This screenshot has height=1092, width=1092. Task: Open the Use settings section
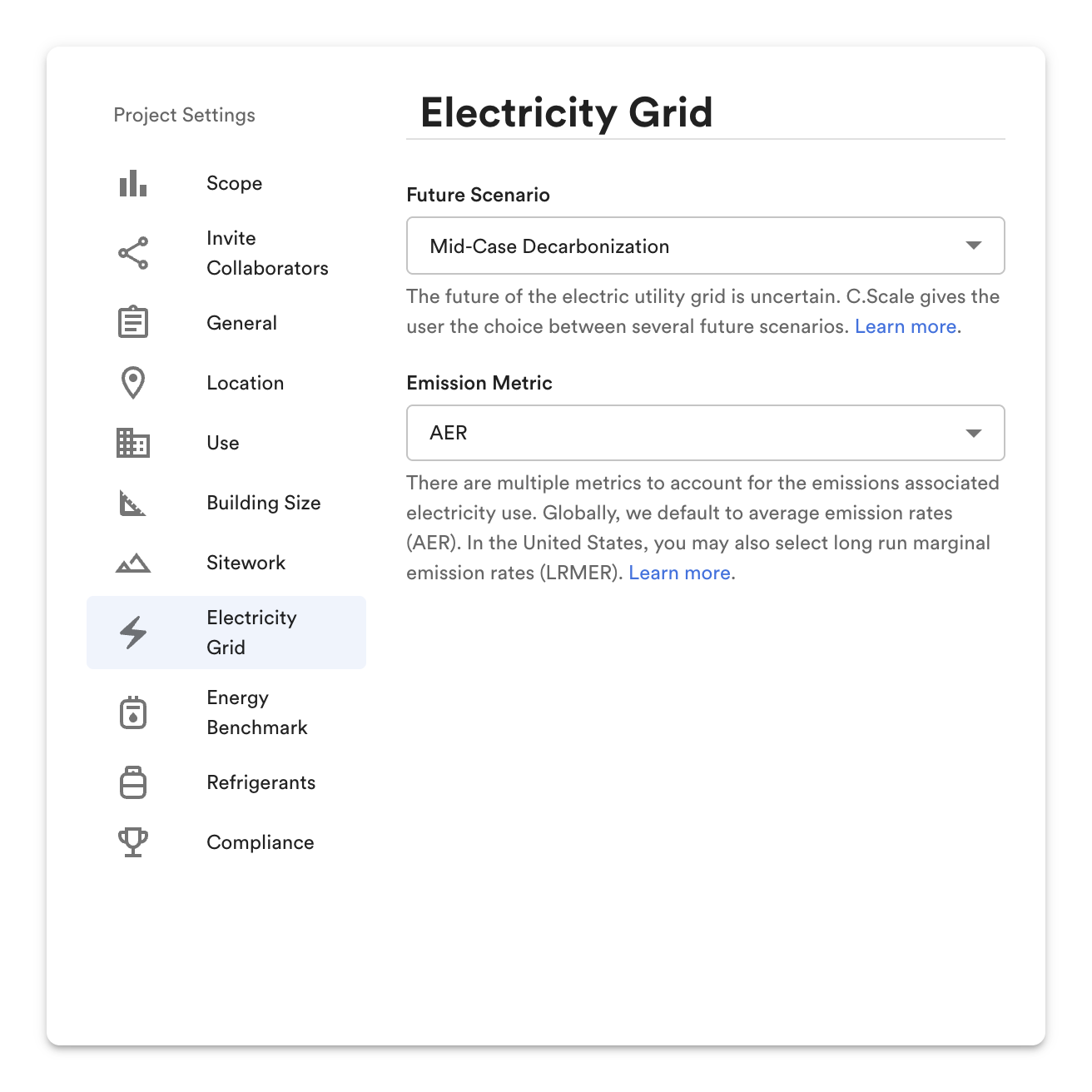point(226,443)
